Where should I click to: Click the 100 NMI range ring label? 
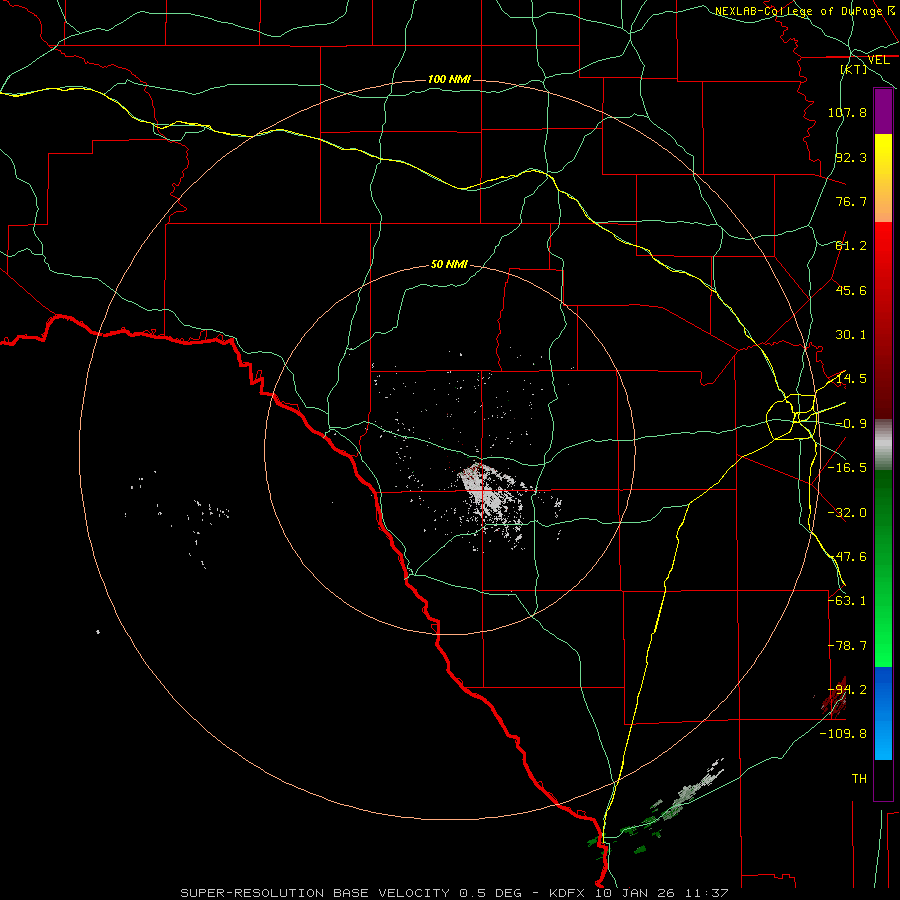tap(449, 79)
